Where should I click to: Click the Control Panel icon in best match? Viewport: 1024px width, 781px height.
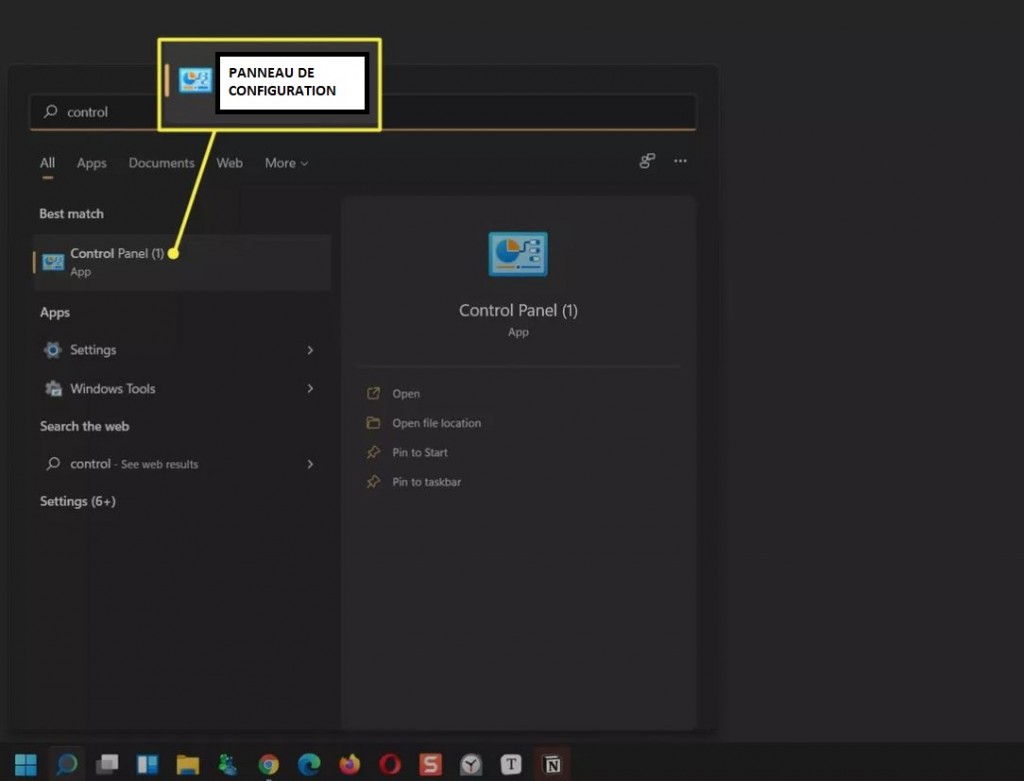click(x=53, y=262)
